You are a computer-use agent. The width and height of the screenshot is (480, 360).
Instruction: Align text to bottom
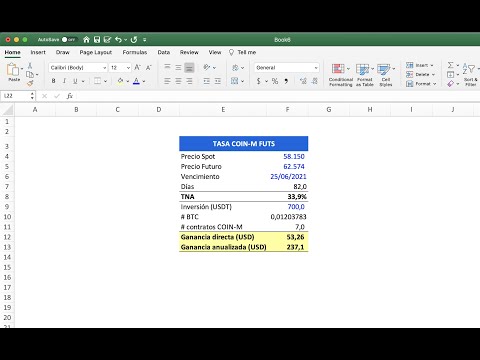click(189, 67)
